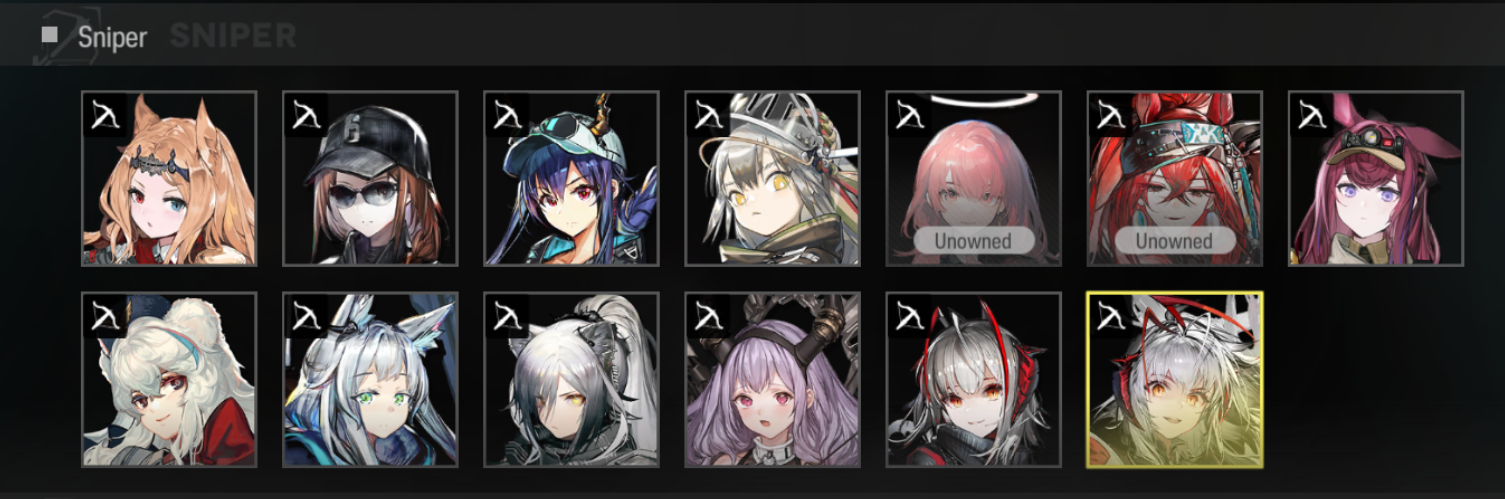Click Unowned label on pink-haired operator
Screen dimensions: 1505x499
coord(972,241)
